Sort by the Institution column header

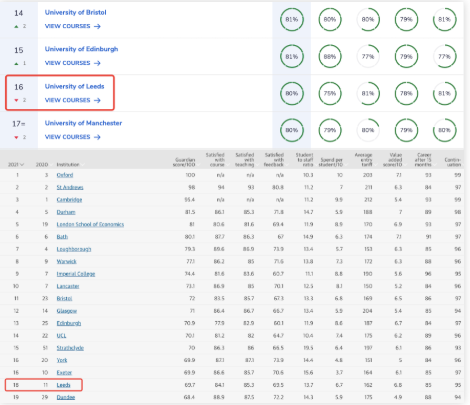[x=68, y=164]
